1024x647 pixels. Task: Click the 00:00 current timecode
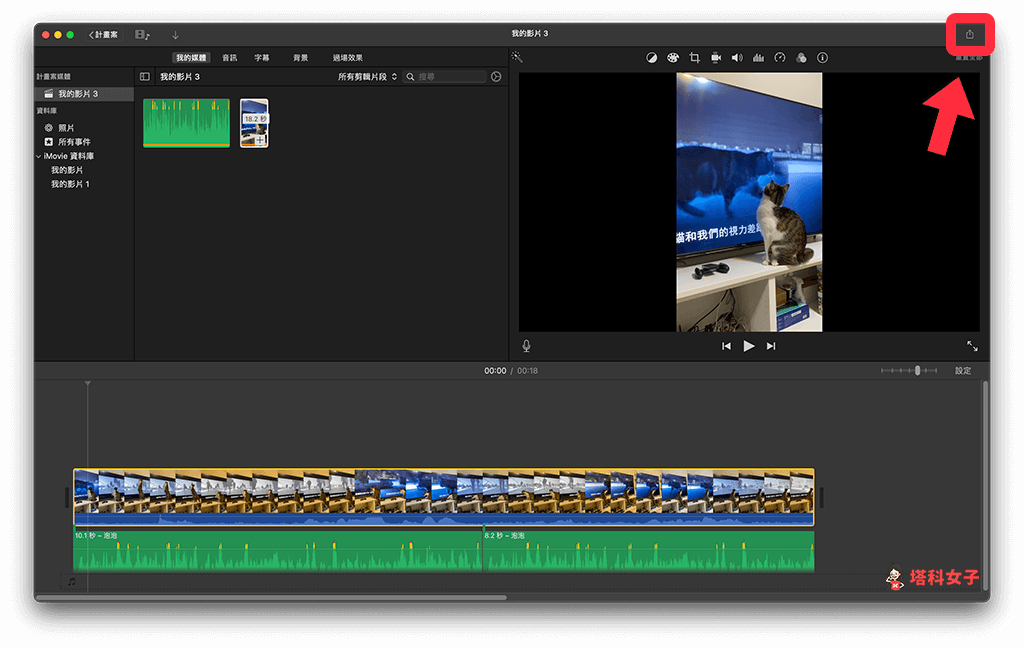[x=494, y=370]
